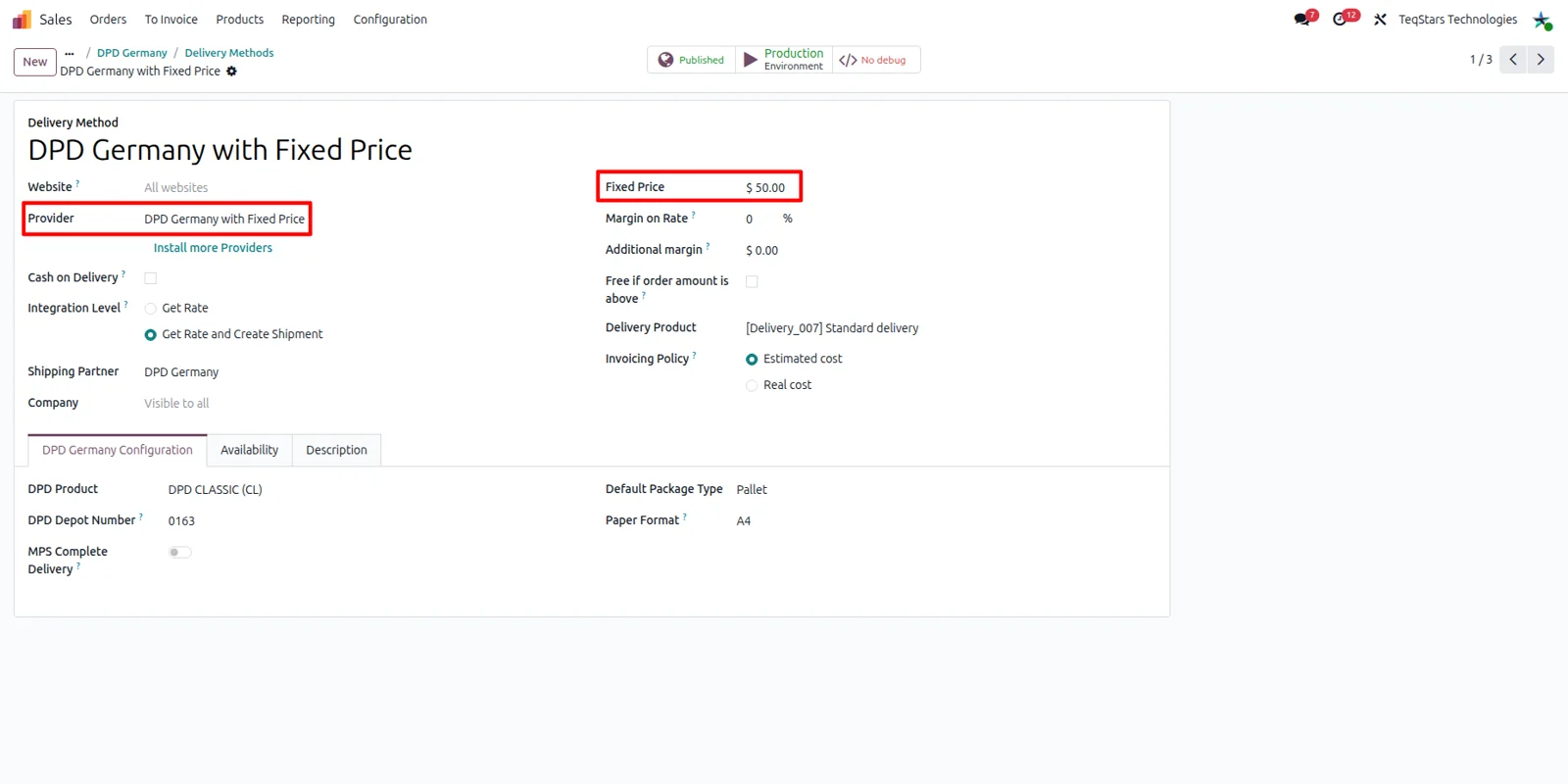
Task: Expand the breadcrumb ellipsis
Action: click(x=70, y=53)
